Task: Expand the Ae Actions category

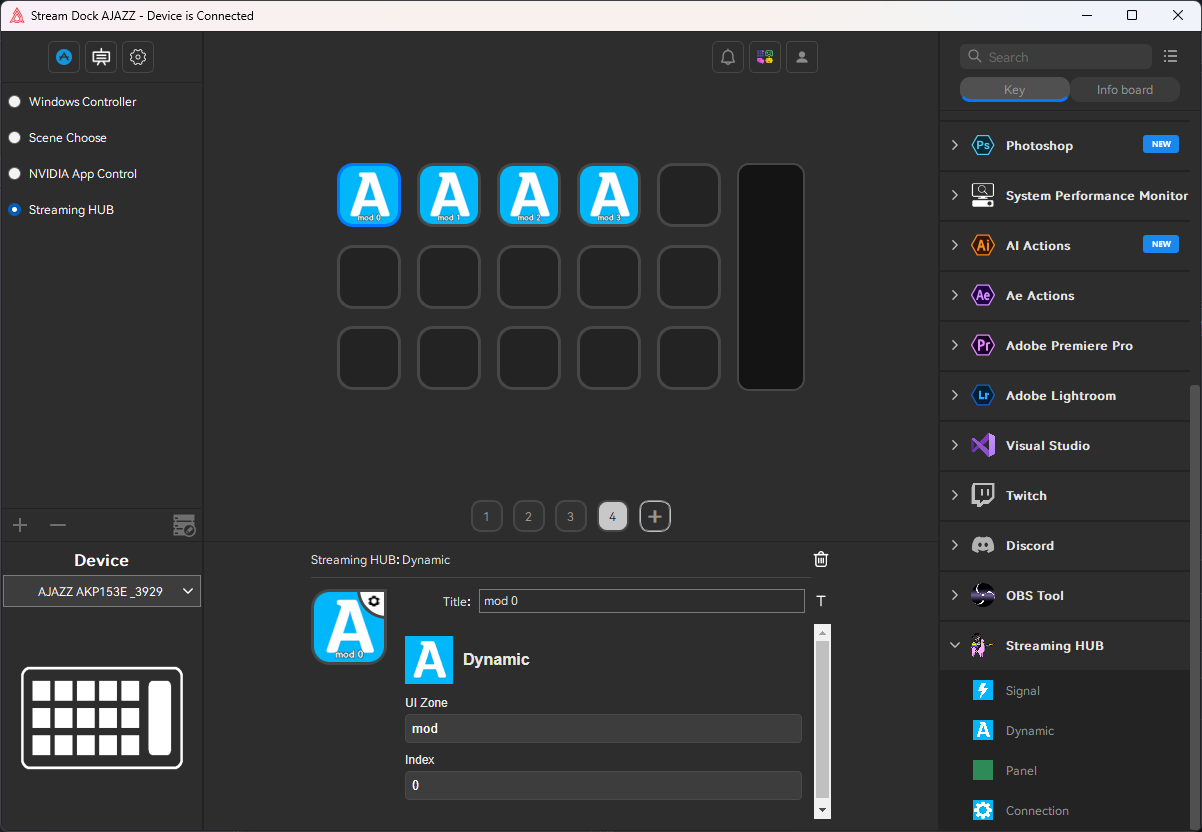Action: coord(954,295)
